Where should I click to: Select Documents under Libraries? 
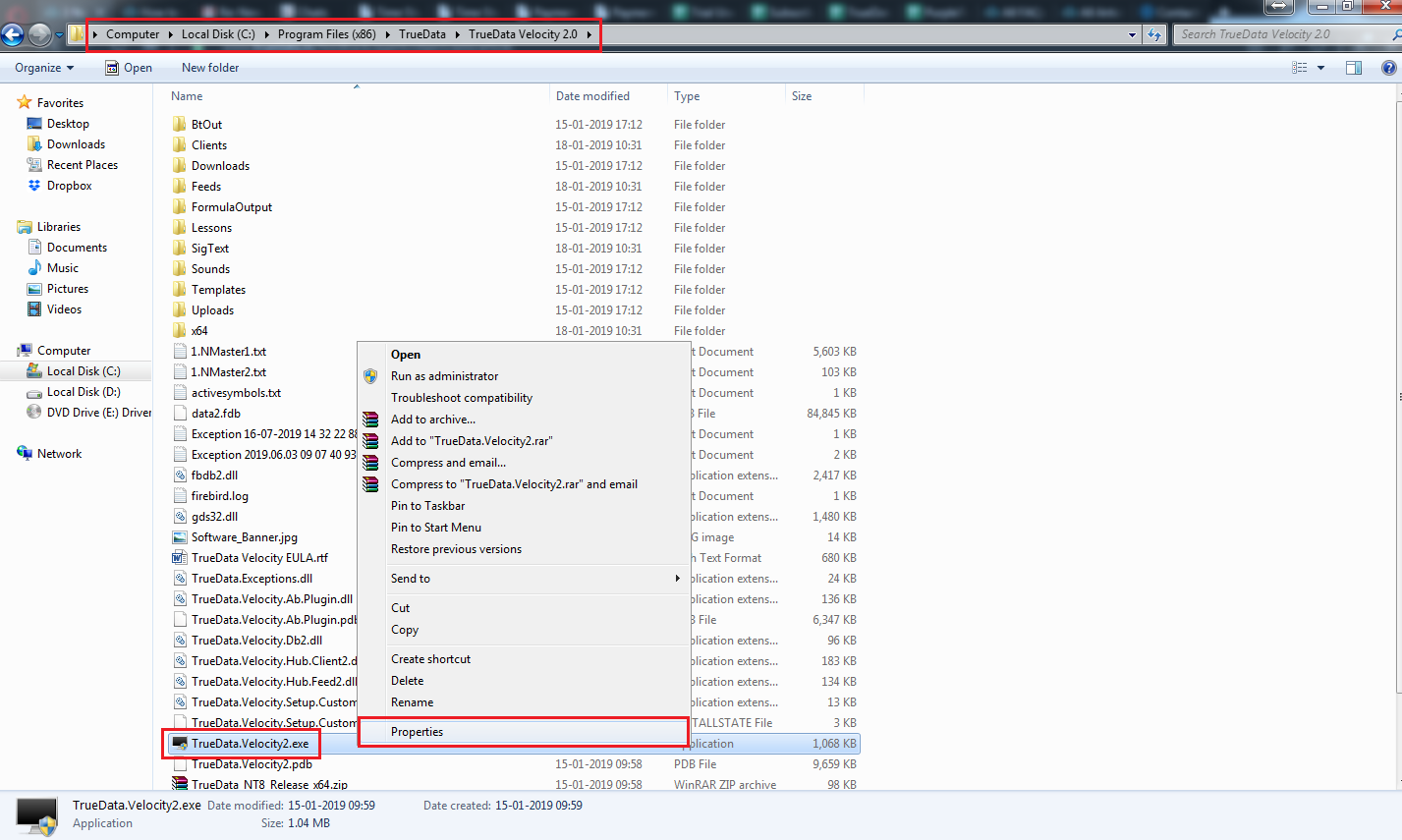[x=77, y=248]
